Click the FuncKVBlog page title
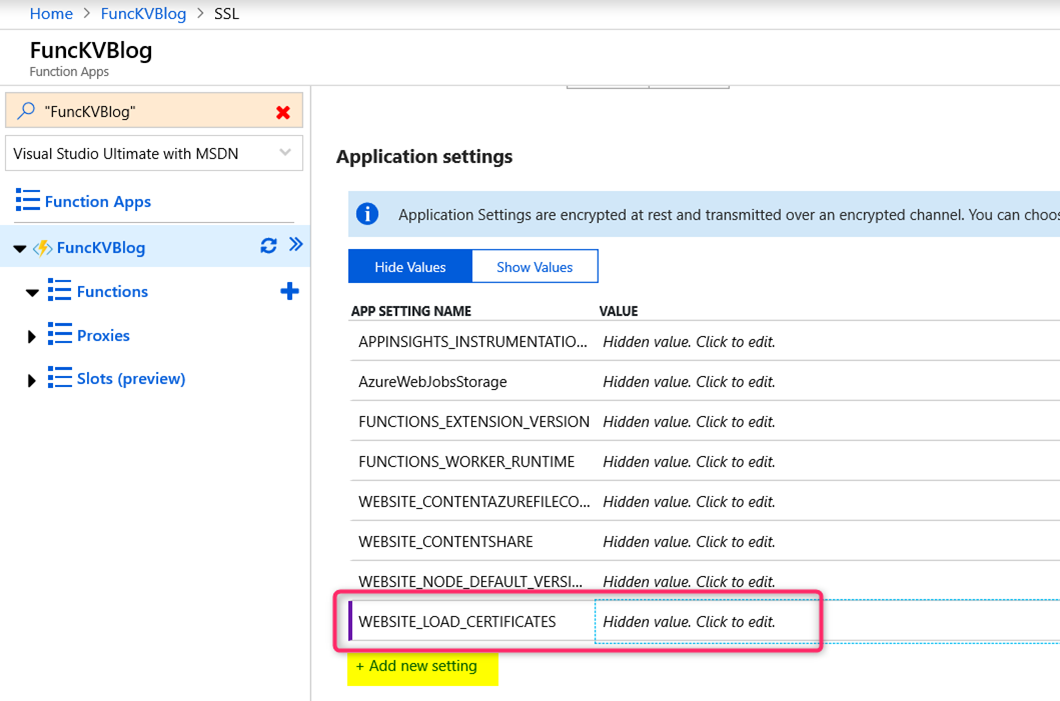Image resolution: width=1060 pixels, height=701 pixels. [x=91, y=50]
